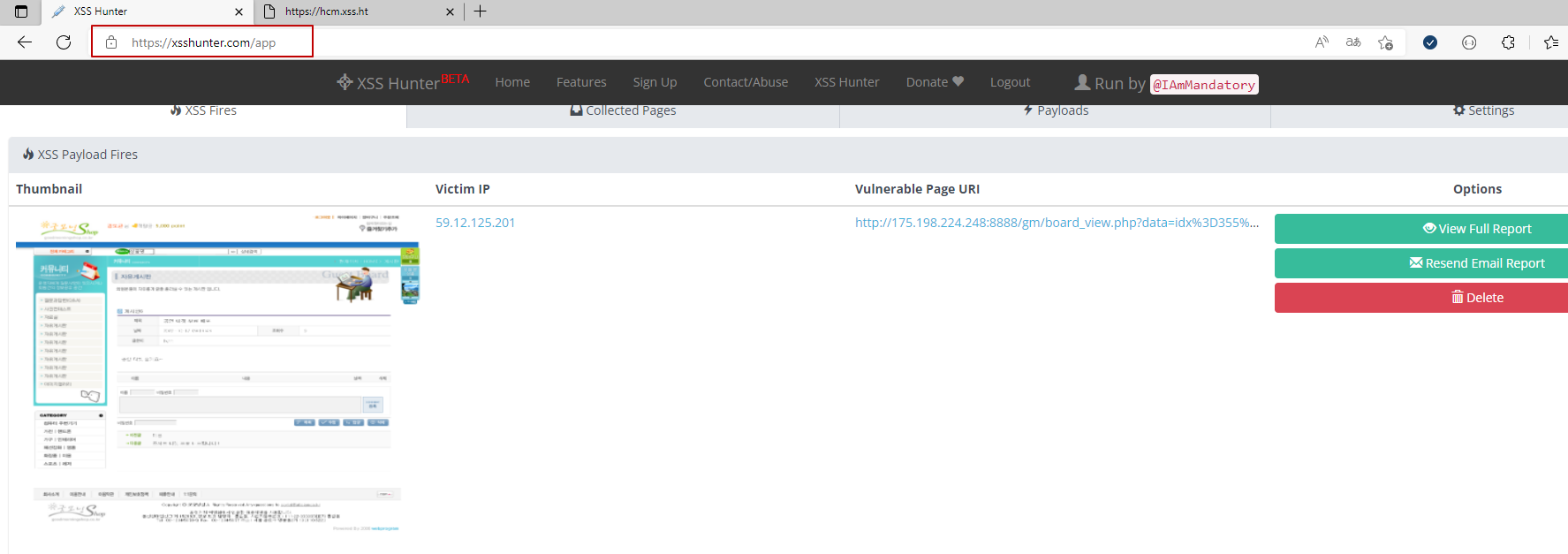This screenshot has width=1568, height=554.
Task: Open the Contact/Abuse nav link
Action: pos(746,82)
